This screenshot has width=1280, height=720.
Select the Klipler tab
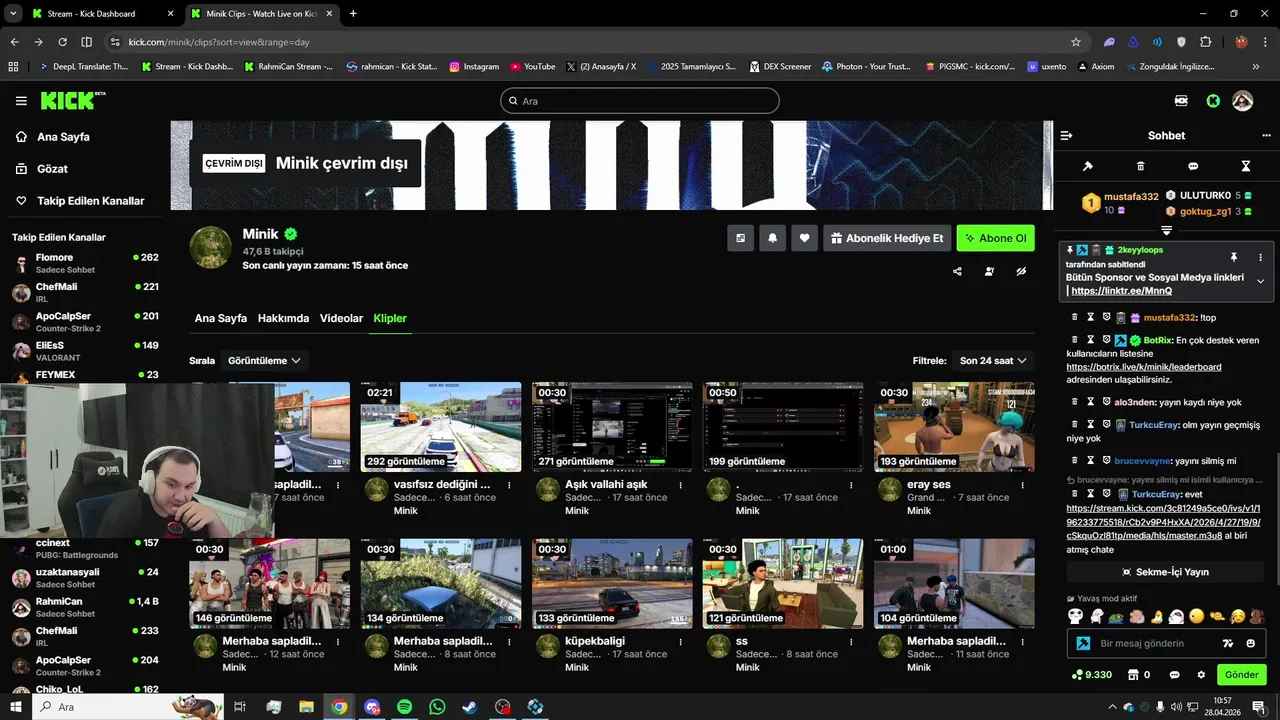click(390, 318)
